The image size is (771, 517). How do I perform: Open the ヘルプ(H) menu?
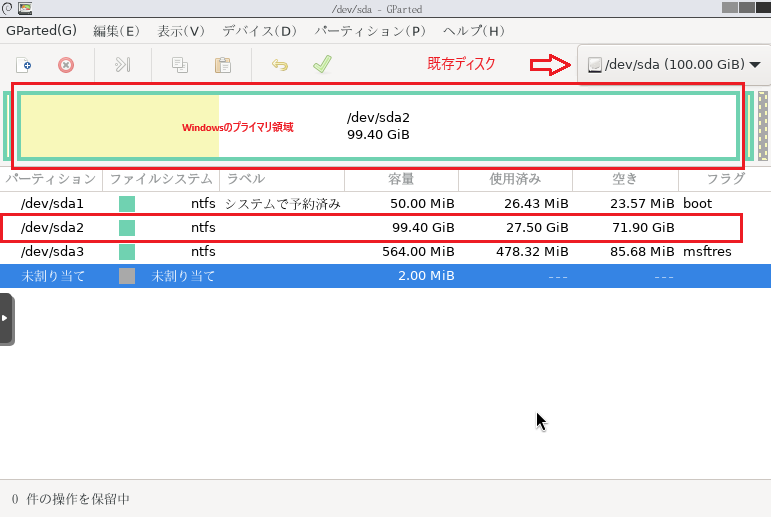coord(474,31)
